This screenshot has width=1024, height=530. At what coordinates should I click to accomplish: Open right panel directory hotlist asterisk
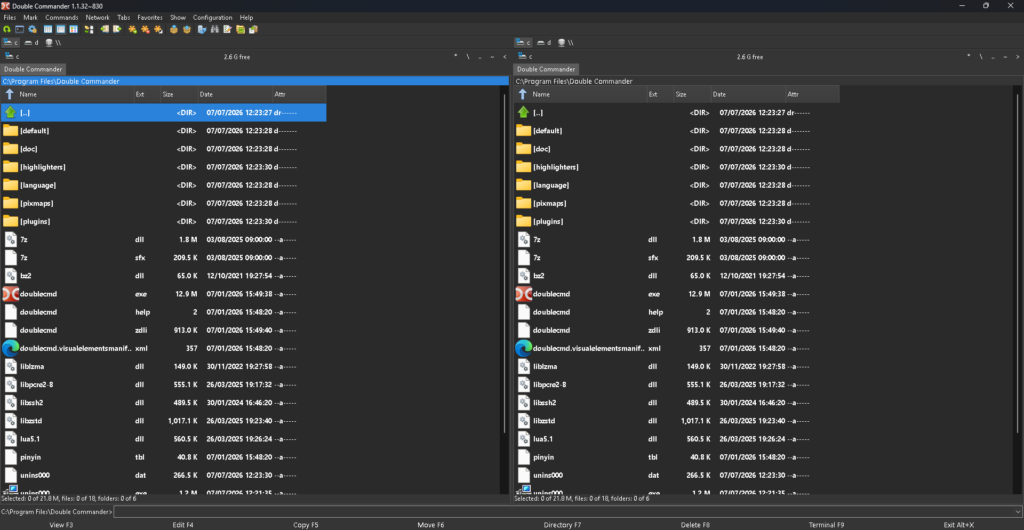[x=969, y=57]
